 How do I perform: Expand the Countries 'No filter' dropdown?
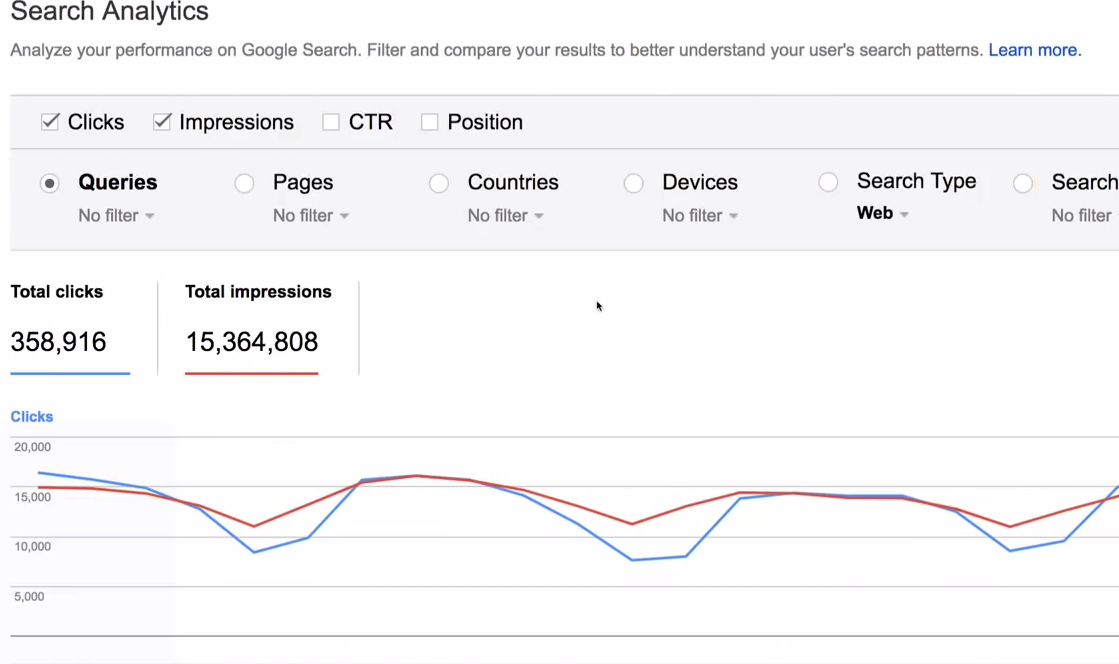click(505, 216)
